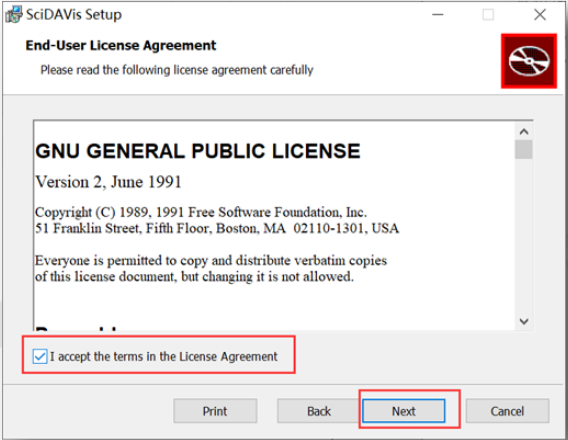
Task: Click the red disc logo image
Action: 529,61
